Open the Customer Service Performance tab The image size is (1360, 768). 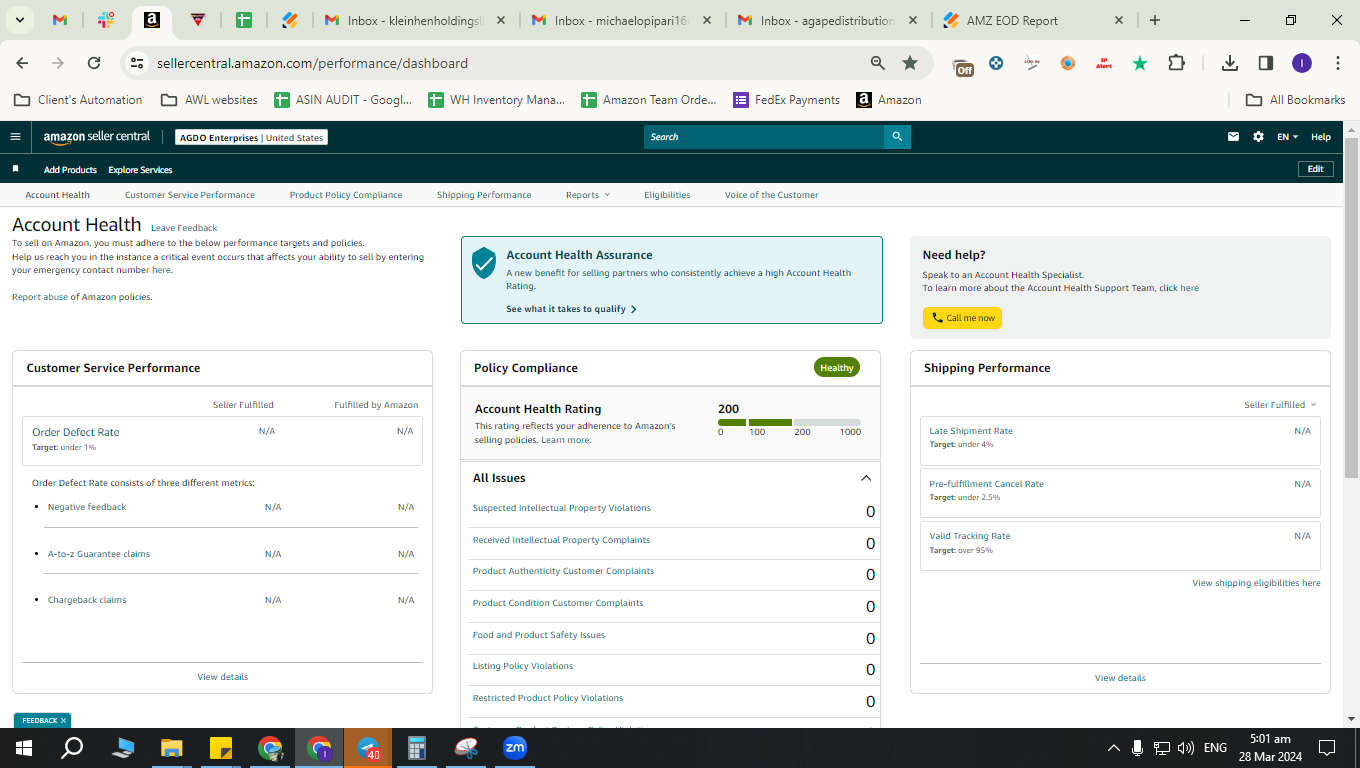coord(190,195)
